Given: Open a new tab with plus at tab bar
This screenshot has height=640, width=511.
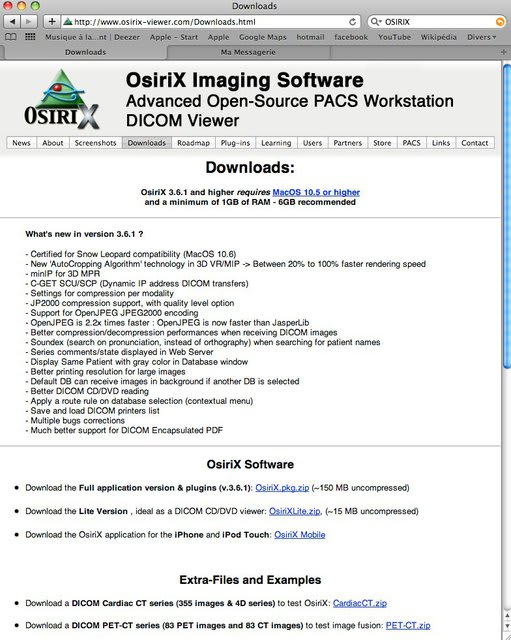Looking at the screenshot, I should [504, 52].
